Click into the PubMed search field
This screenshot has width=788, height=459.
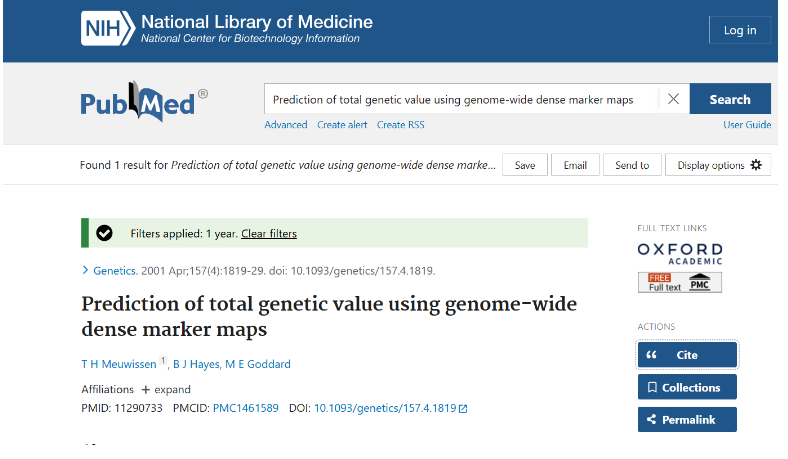460,99
